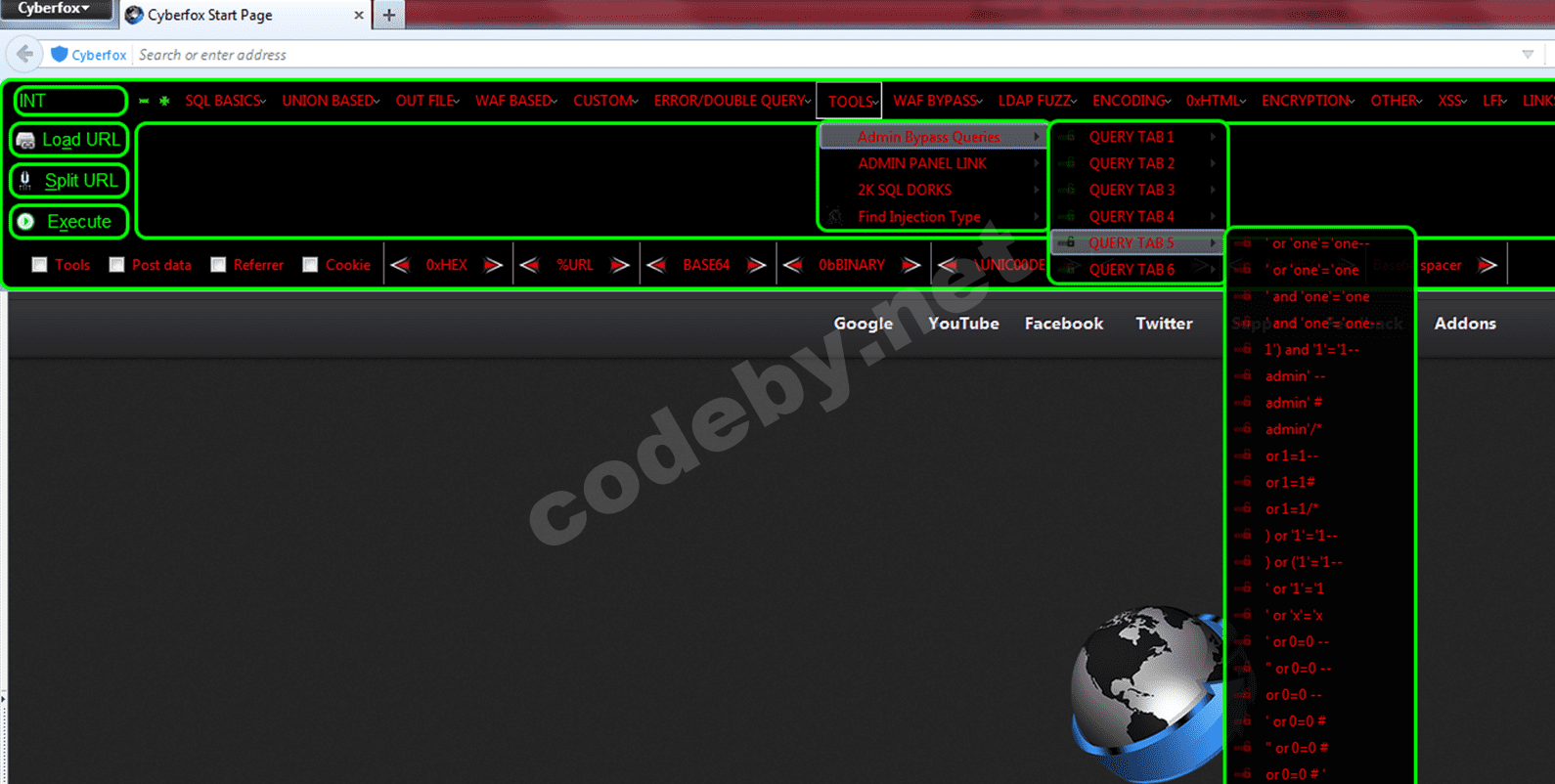Expand the QUERY TAB 4 submenu
The image size is (1555, 784).
click(x=1137, y=216)
